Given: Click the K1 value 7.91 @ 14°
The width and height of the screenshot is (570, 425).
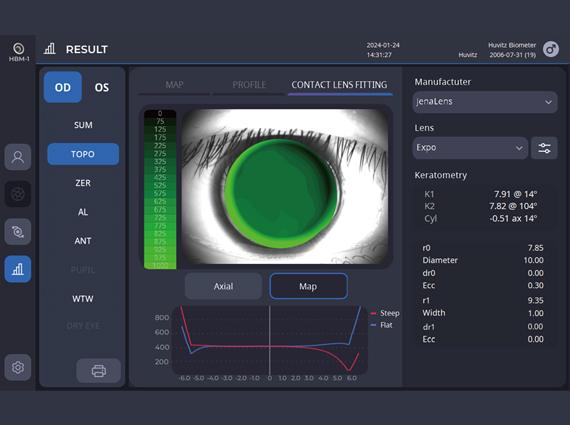Looking at the screenshot, I should (515, 194).
